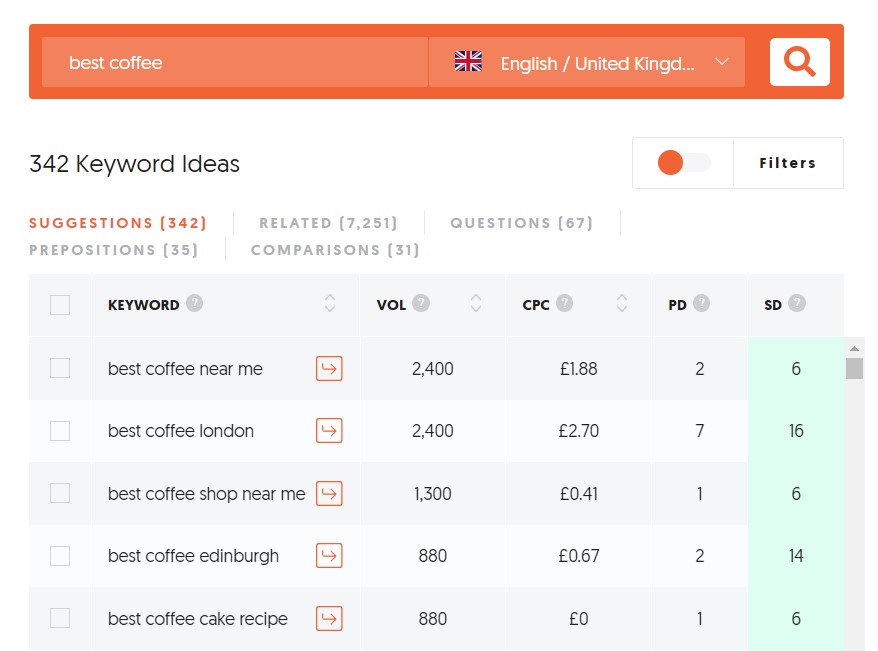Check the box for best coffee shop near me
This screenshot has width=878, height=651.
(60, 493)
